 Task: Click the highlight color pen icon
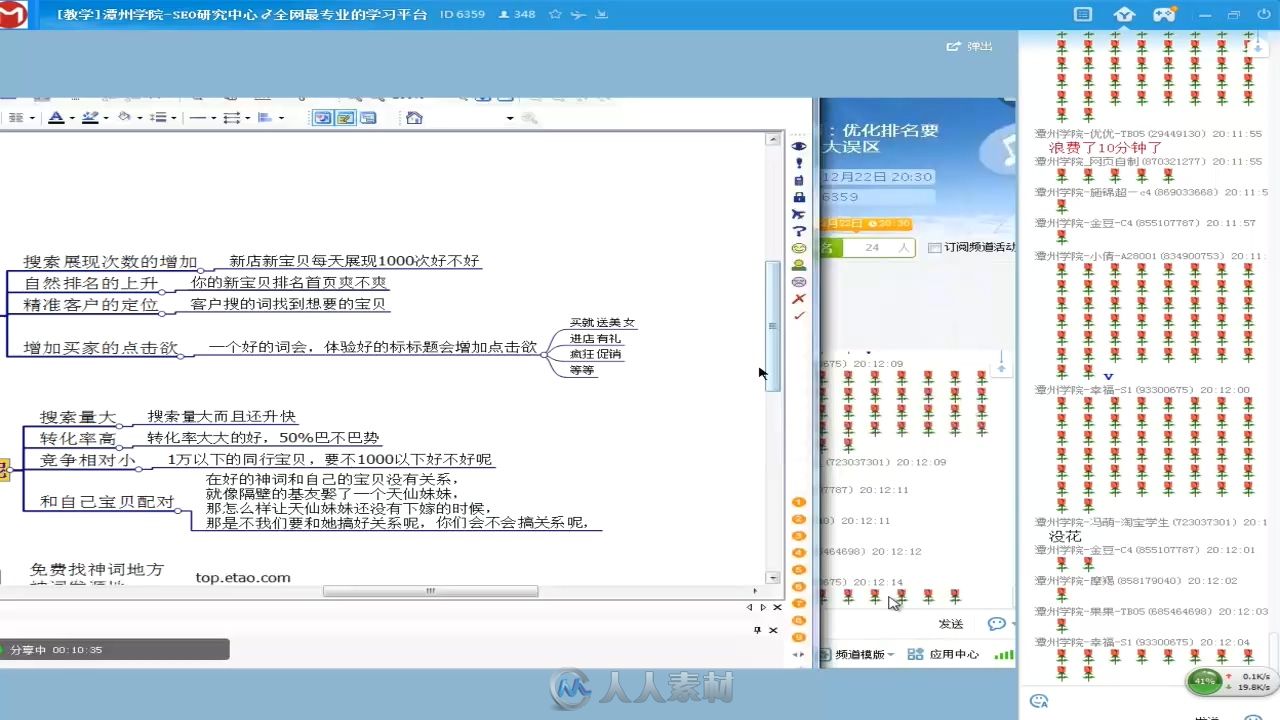[x=89, y=118]
